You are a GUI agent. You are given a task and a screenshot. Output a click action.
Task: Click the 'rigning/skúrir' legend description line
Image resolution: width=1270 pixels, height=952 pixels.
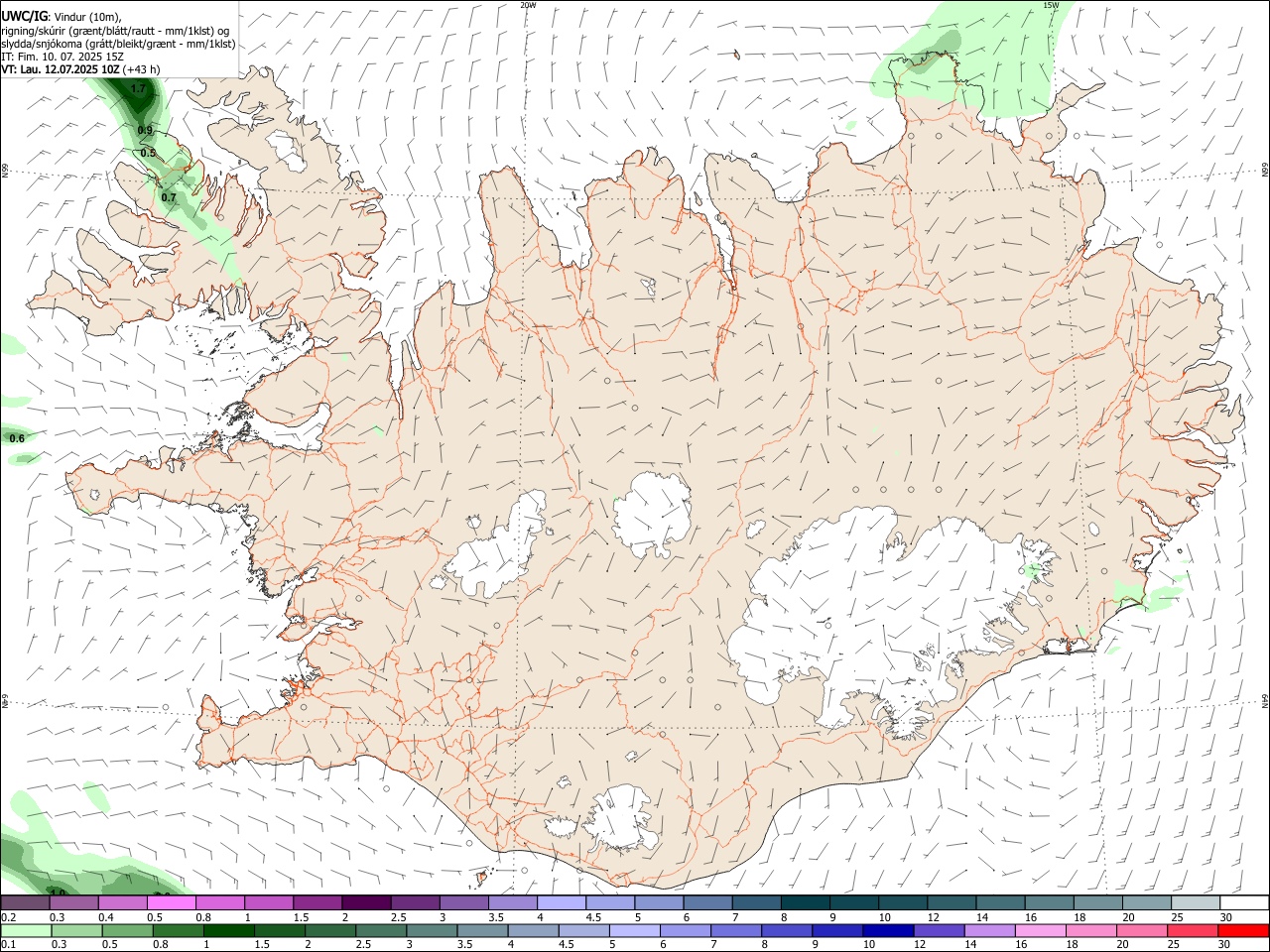[115, 31]
